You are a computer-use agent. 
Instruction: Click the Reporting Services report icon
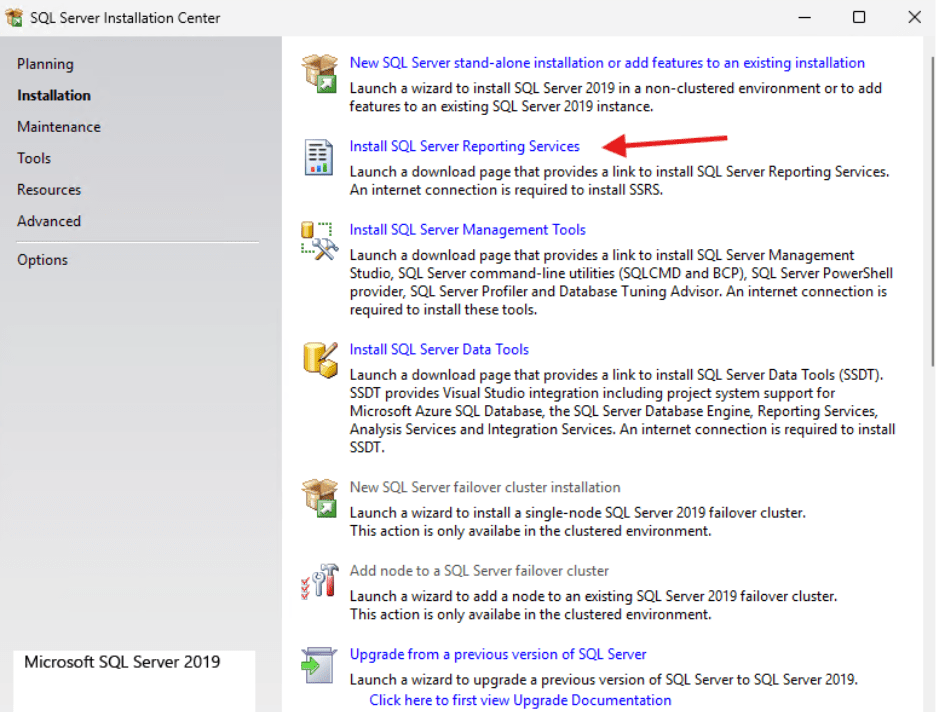[x=319, y=157]
